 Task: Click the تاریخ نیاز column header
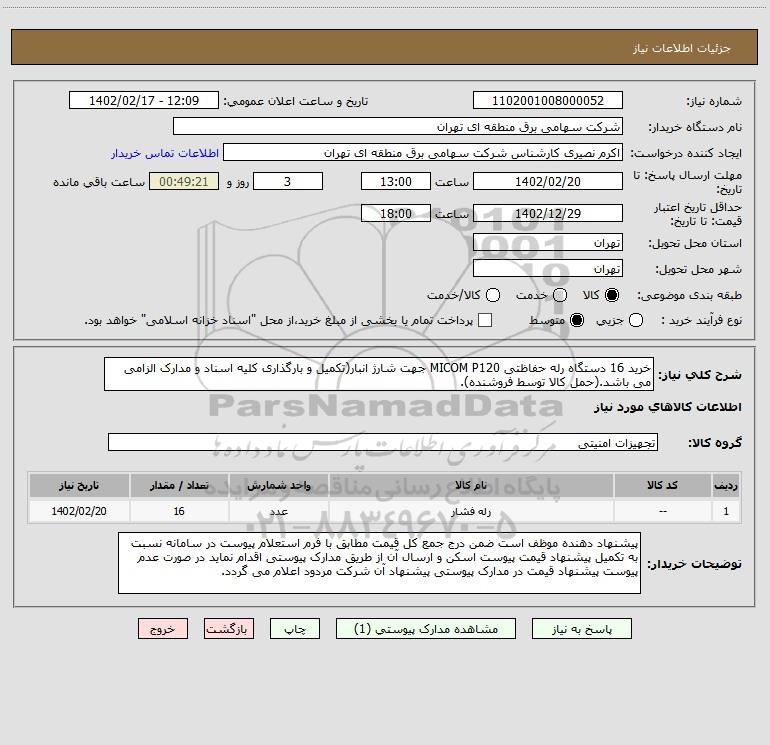[x=79, y=485]
